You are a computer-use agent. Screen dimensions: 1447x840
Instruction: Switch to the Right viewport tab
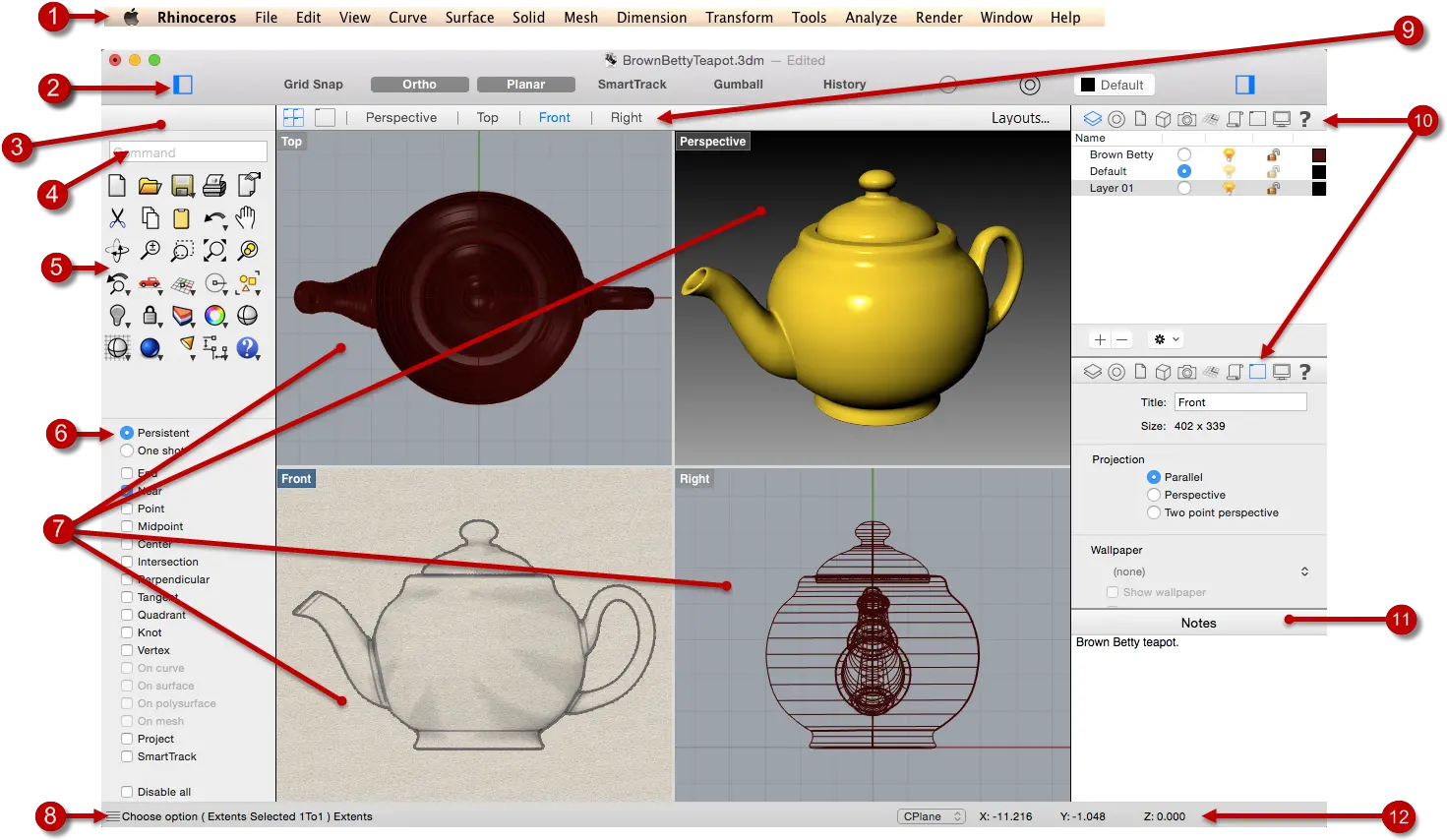[x=626, y=117]
